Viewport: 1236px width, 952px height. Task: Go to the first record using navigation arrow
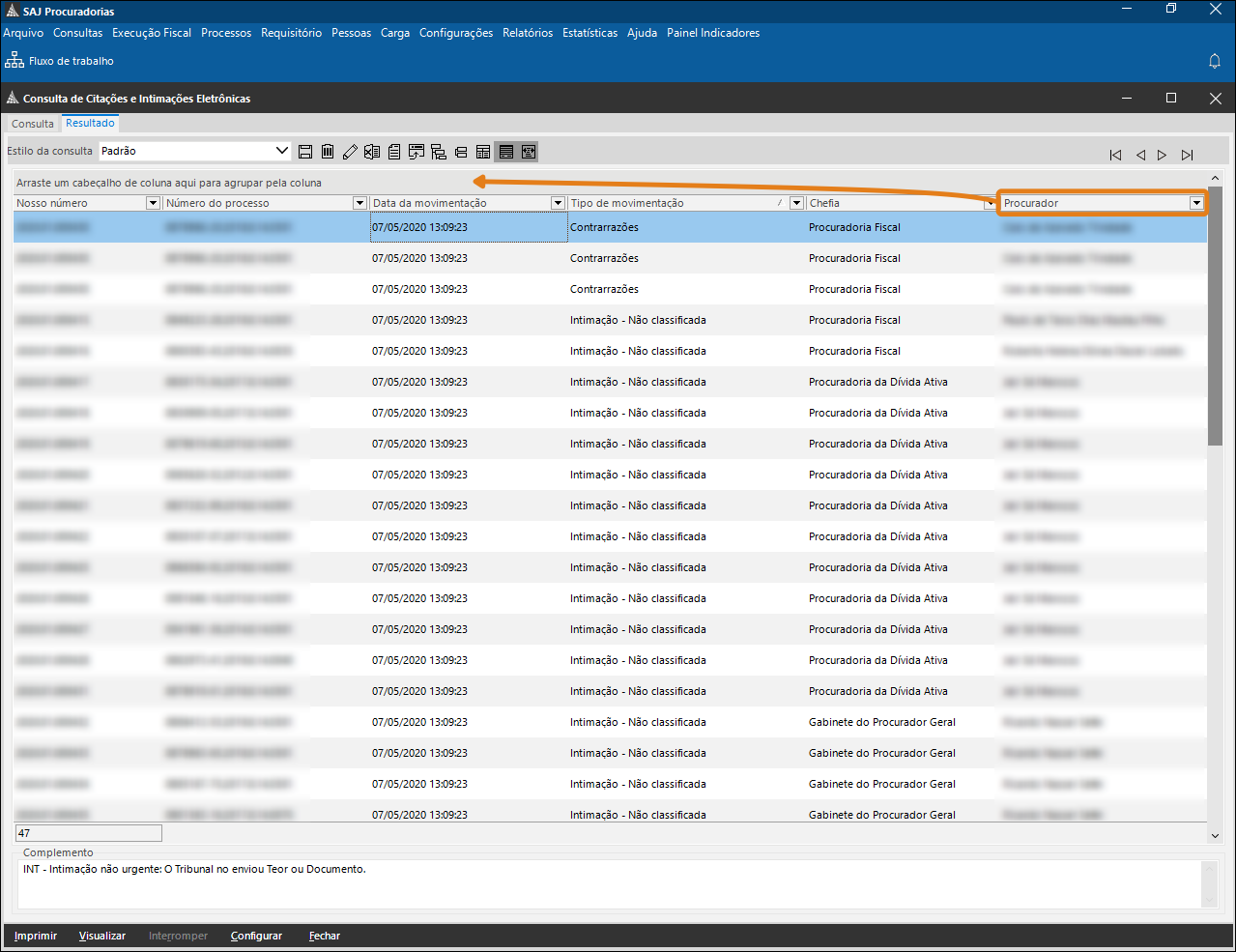pyautogui.click(x=1115, y=155)
